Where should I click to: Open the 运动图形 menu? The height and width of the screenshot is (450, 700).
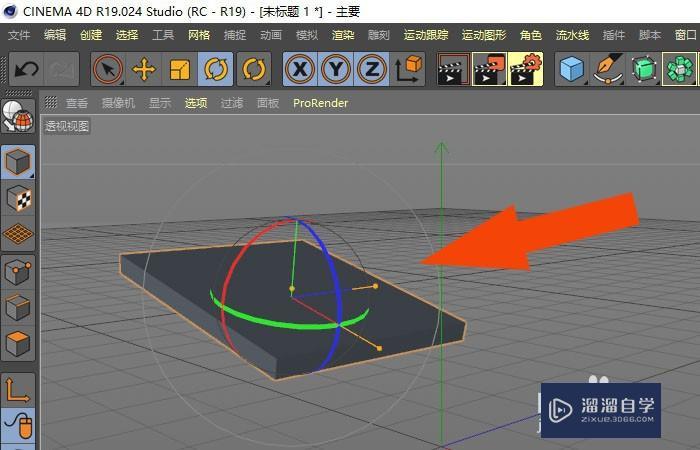click(484, 35)
